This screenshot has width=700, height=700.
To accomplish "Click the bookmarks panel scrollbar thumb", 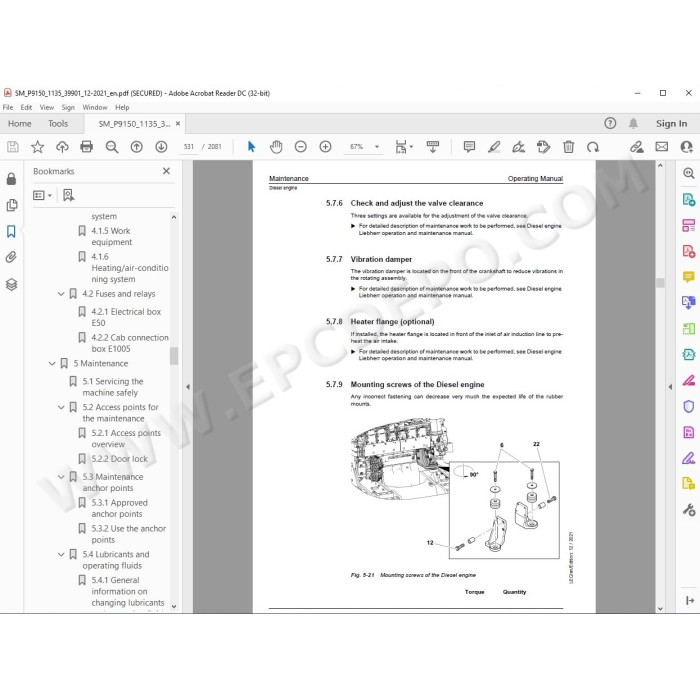I will (174, 356).
